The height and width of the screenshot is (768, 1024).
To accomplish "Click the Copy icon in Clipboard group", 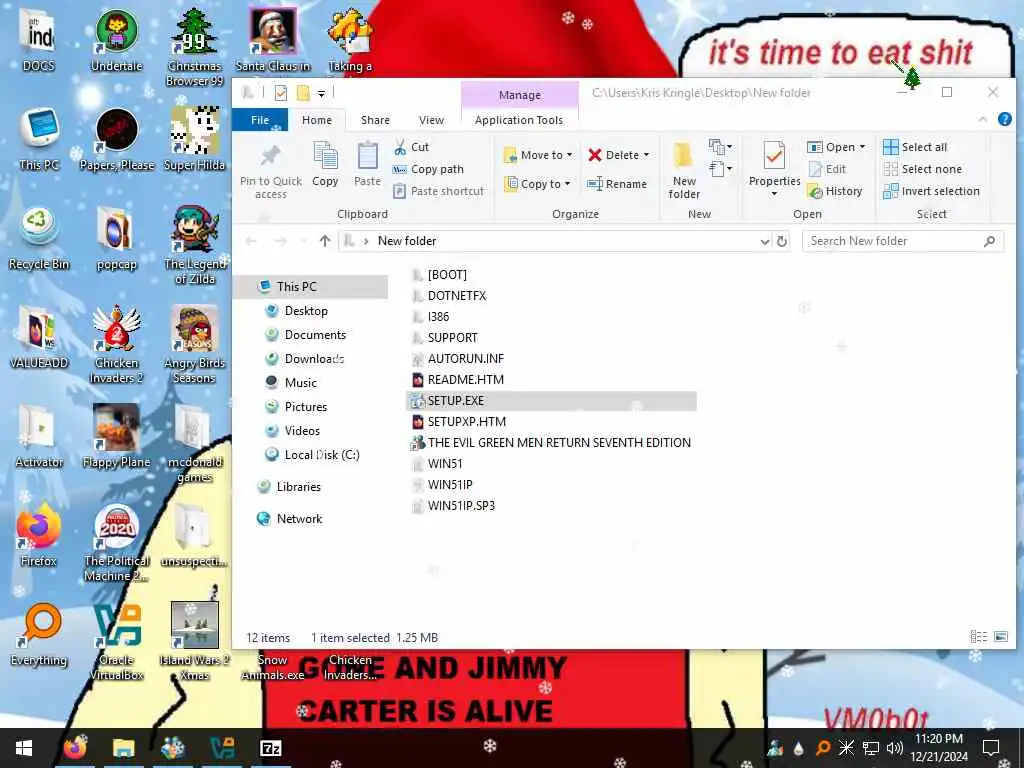I will [x=325, y=157].
